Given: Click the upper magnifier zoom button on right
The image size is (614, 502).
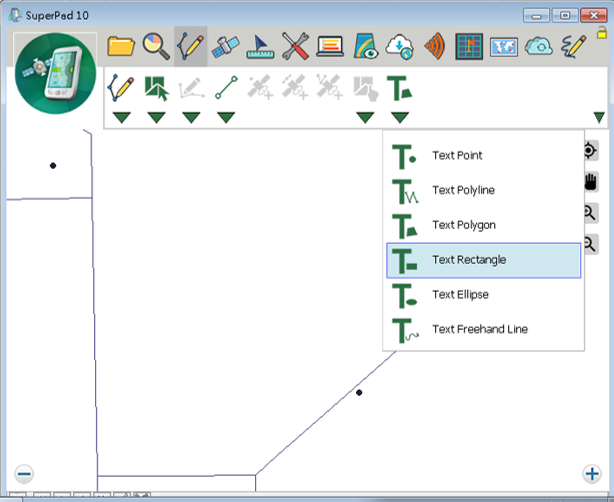Looking at the screenshot, I should pyautogui.click(x=591, y=213).
